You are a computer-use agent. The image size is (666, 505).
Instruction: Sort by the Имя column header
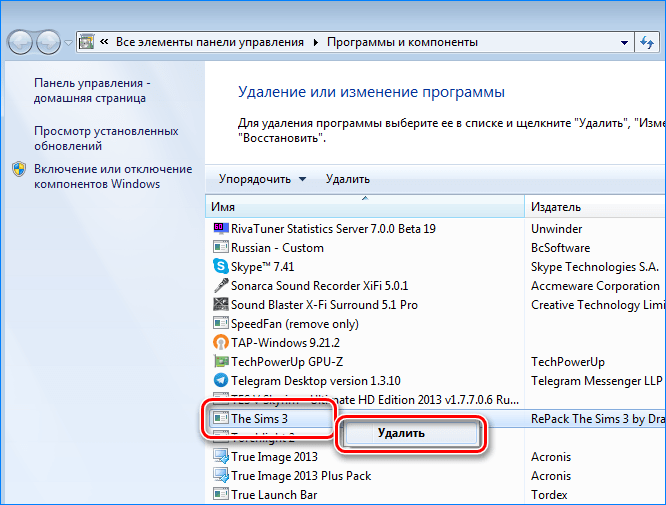[365, 206]
